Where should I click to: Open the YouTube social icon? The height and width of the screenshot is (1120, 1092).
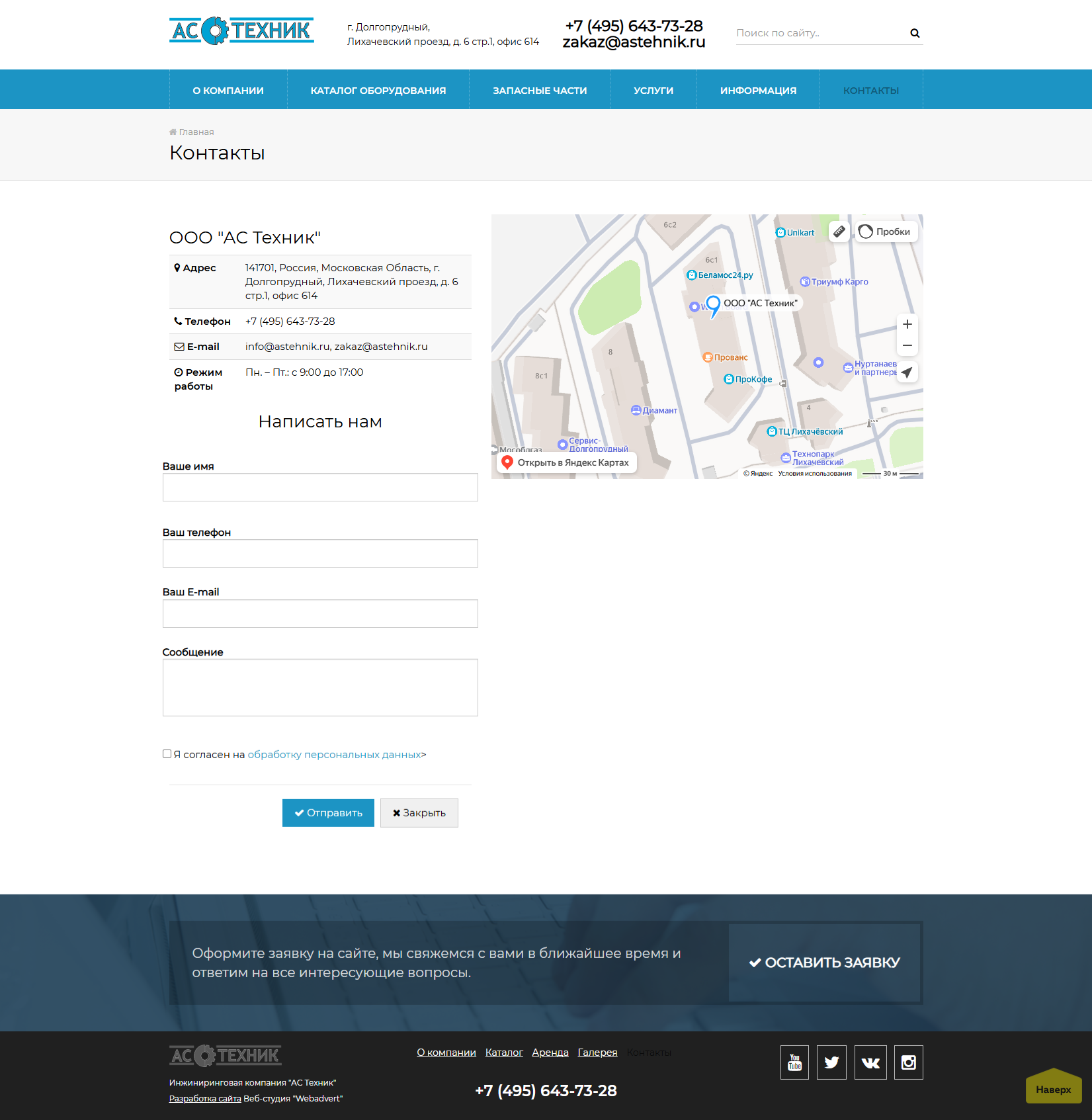tap(794, 1062)
